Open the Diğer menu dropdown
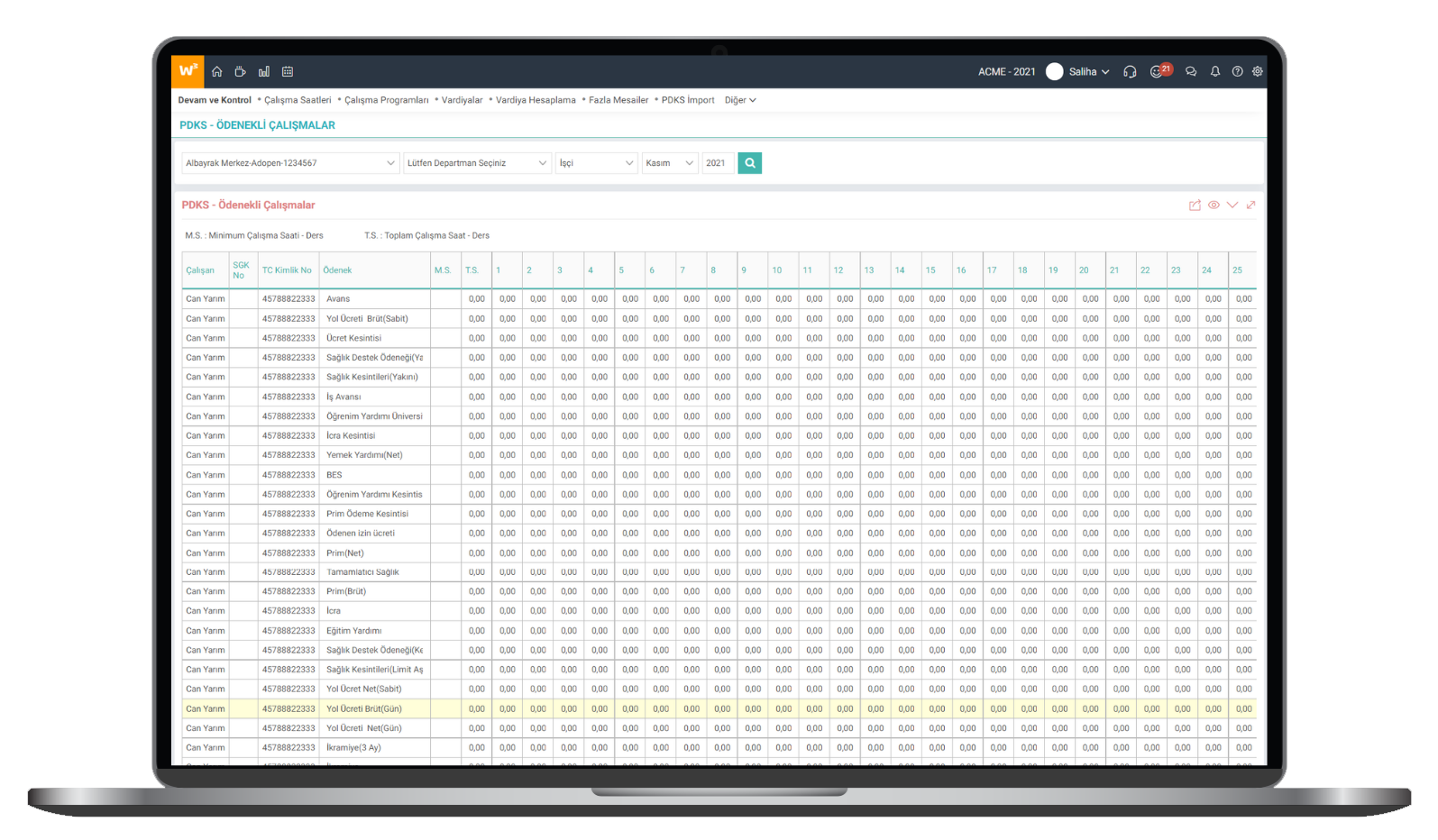 tap(740, 100)
